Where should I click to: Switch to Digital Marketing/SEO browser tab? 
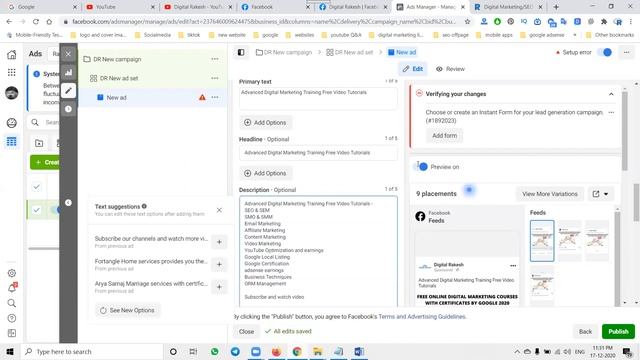pyautogui.click(x=508, y=7)
